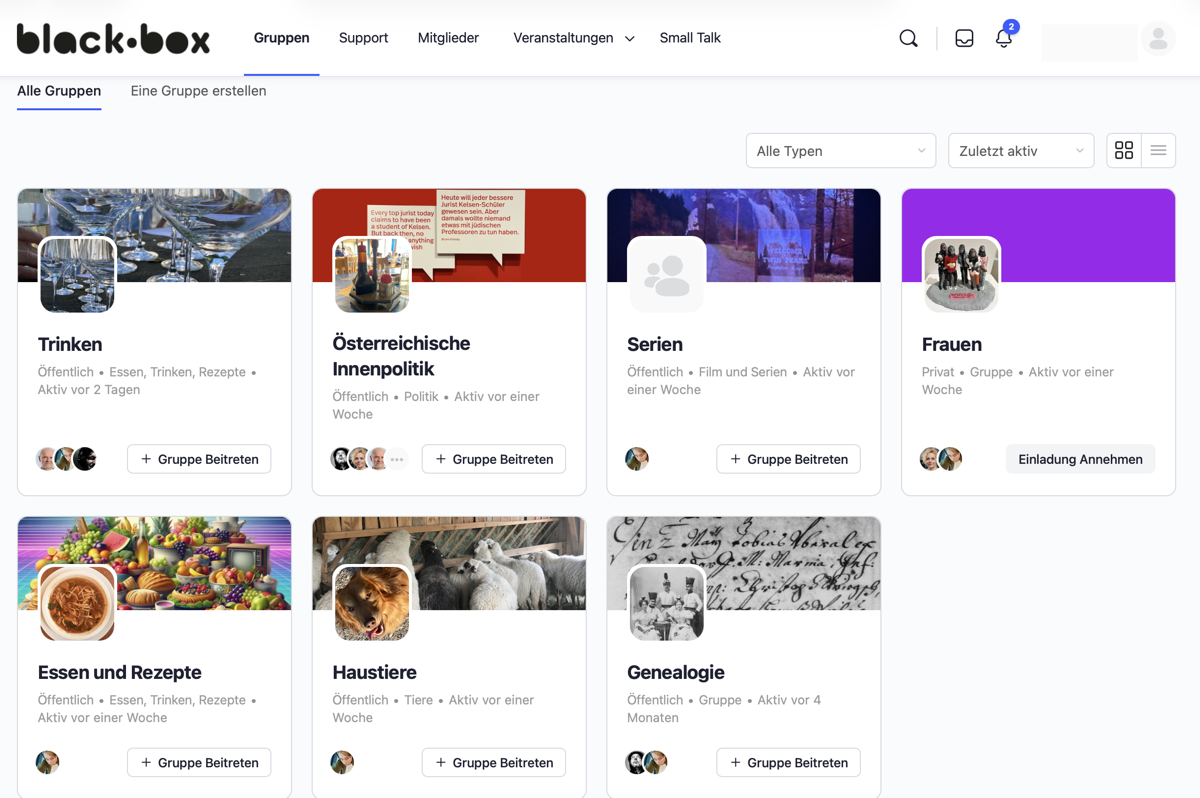This screenshot has height=798, width=1200.
Task: Click the Serien group placeholder avatar
Action: pyautogui.click(x=666, y=275)
